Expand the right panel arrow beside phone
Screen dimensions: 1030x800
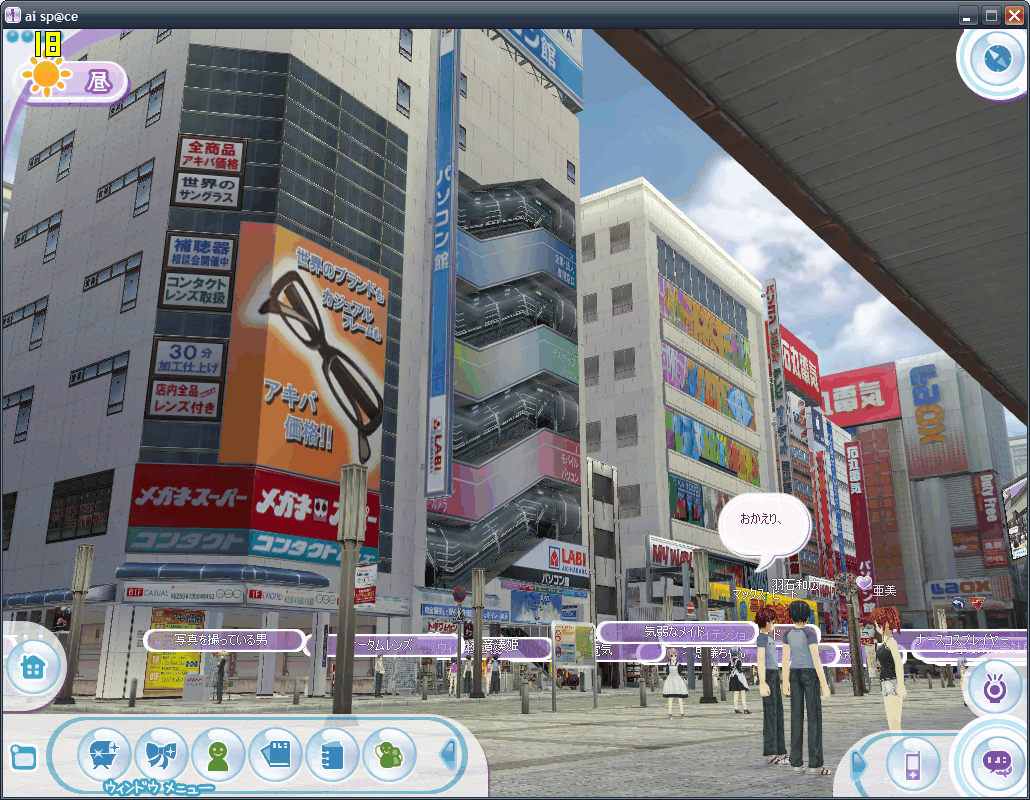point(858,763)
